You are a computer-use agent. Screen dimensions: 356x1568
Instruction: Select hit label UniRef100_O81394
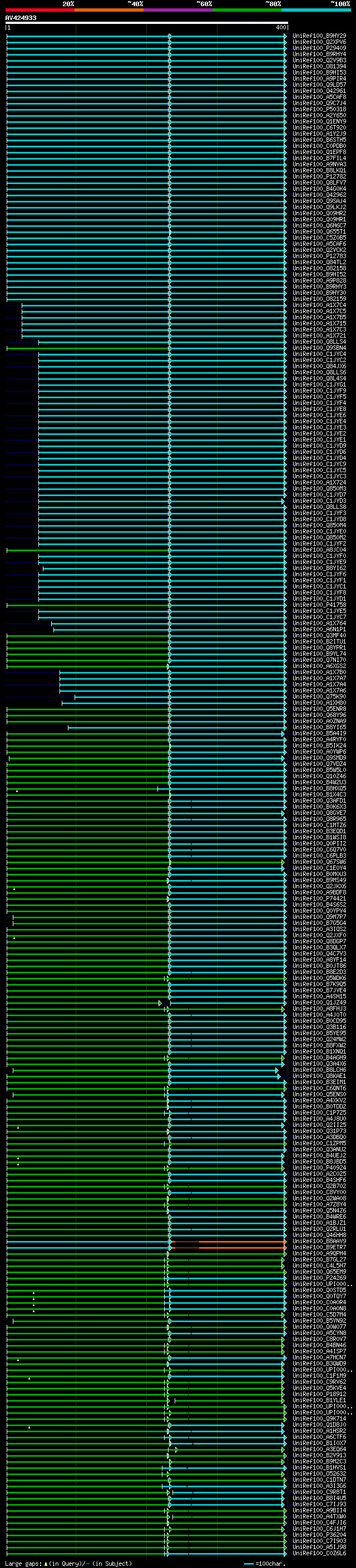pyautogui.click(x=319, y=66)
